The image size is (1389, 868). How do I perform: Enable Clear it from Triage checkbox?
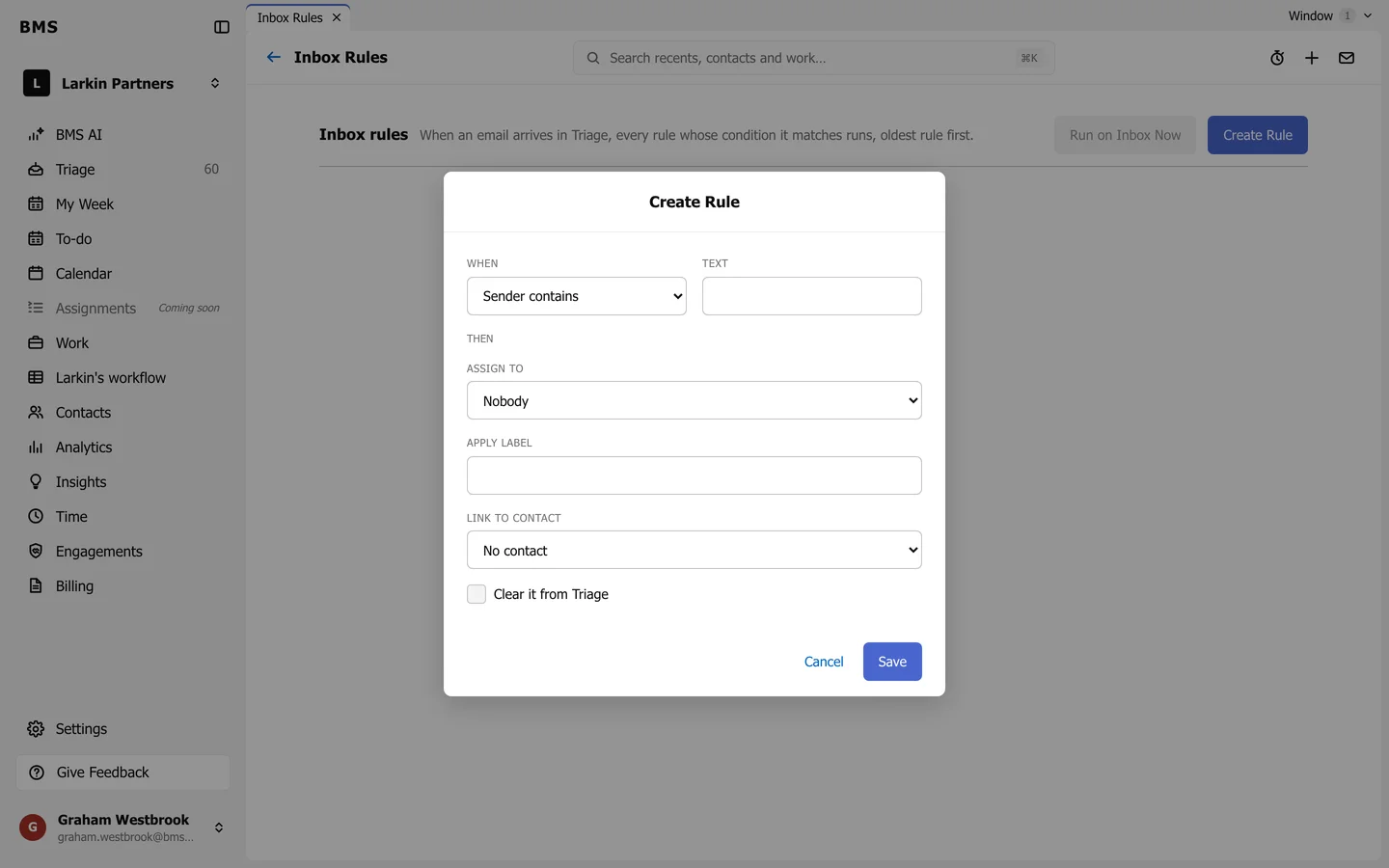coord(477,594)
